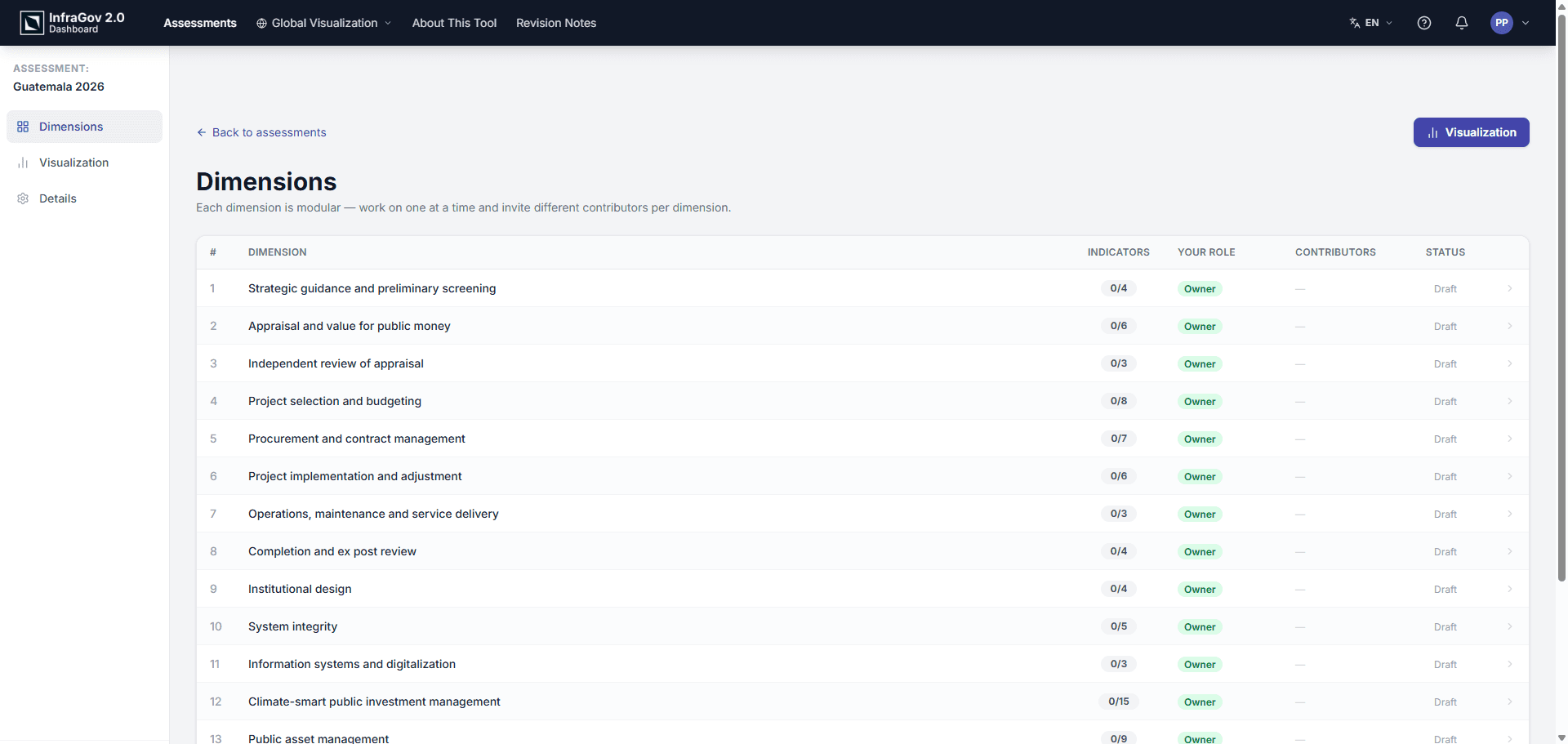Viewport: 1568px width, 744px height.
Task: Open row chevron for Information systems and digitalization
Action: (x=1509, y=664)
